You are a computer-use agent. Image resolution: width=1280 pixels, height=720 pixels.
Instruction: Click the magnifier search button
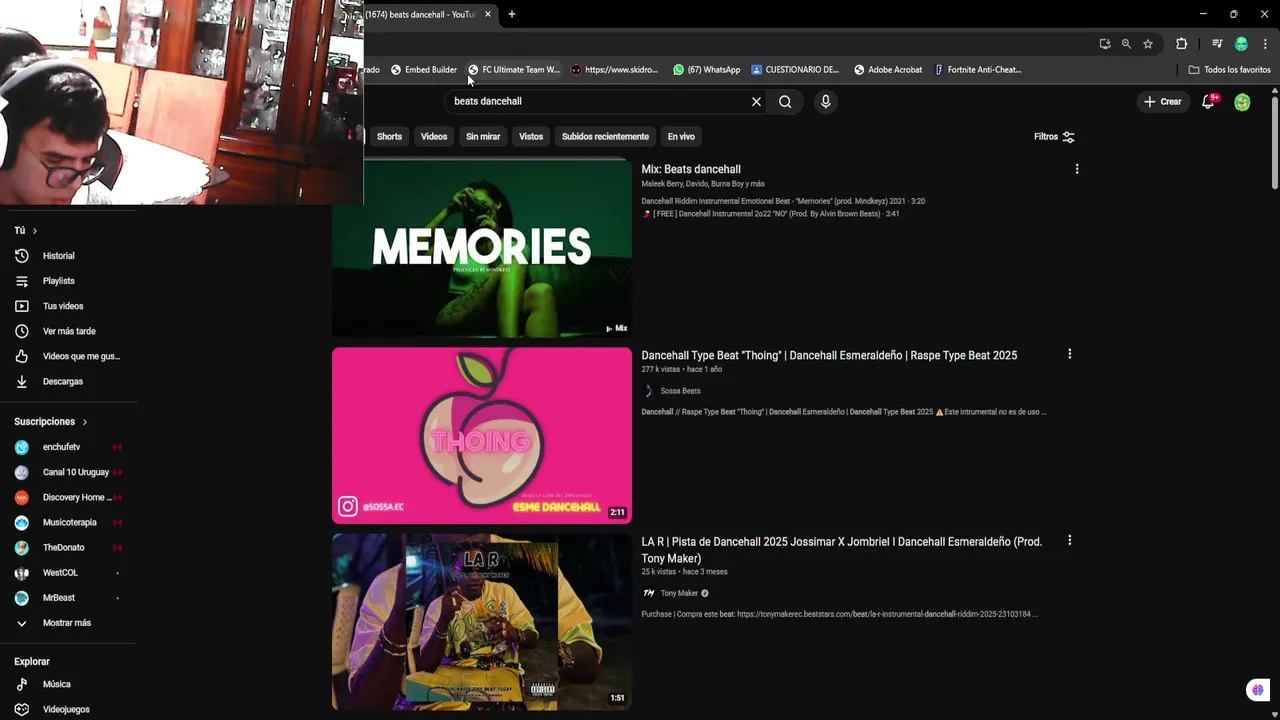click(x=785, y=101)
